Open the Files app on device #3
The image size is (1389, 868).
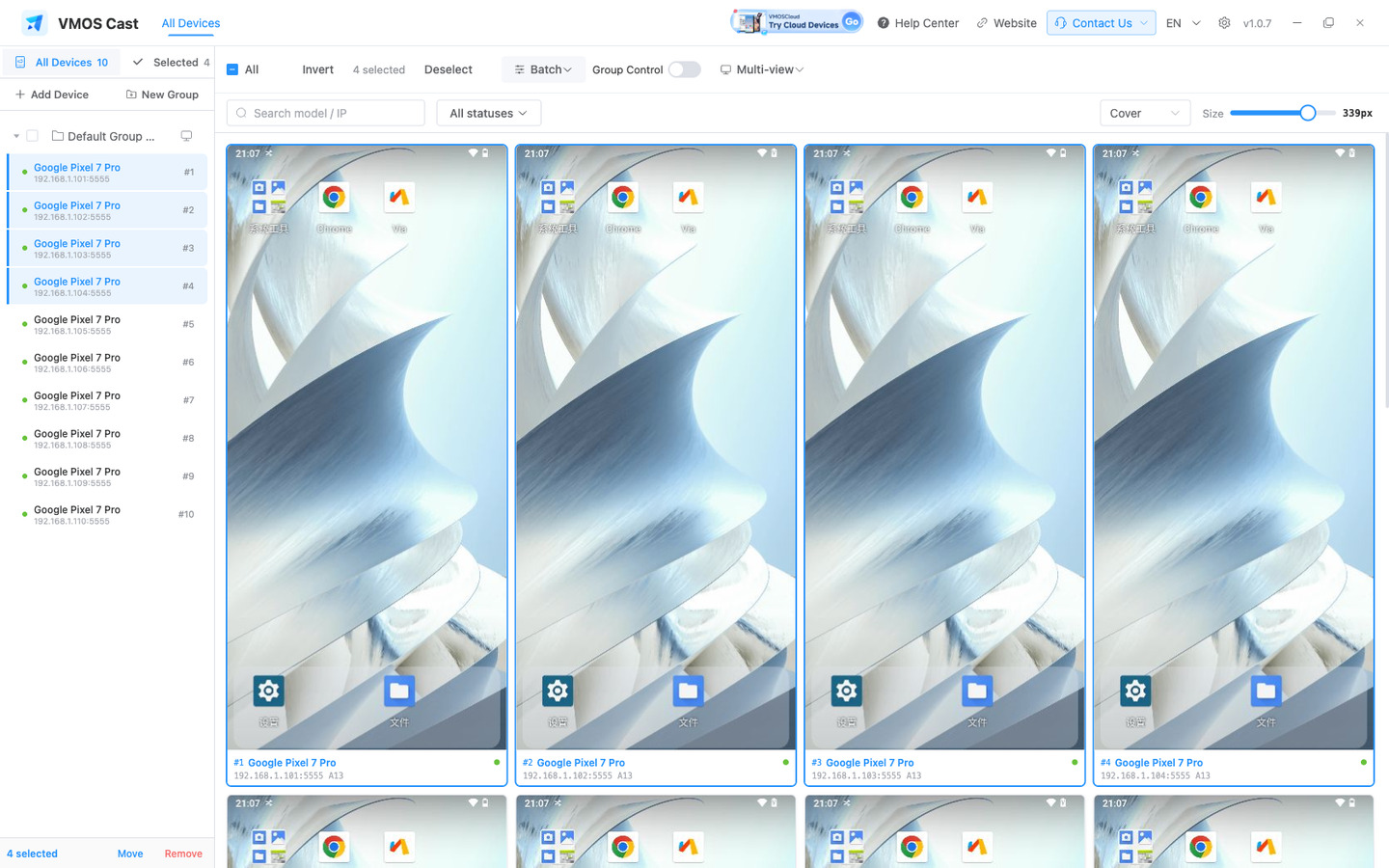(x=977, y=691)
